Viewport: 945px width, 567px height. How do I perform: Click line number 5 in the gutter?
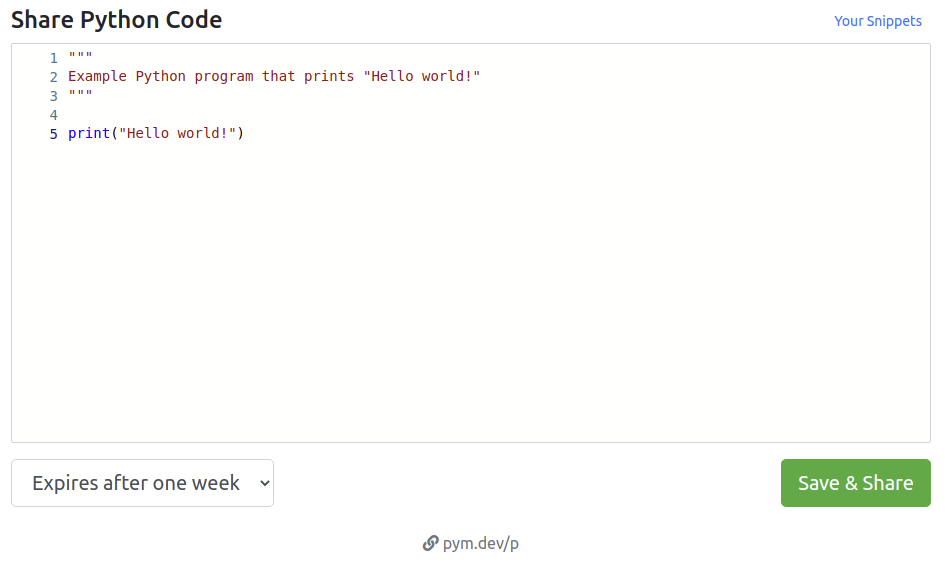coord(54,134)
